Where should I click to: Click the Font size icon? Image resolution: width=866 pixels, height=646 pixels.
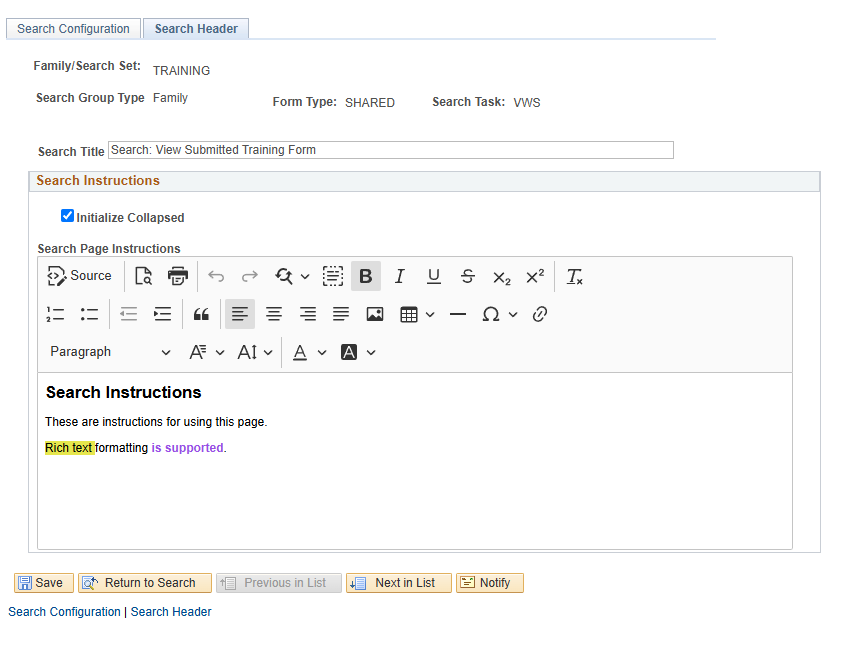pyautogui.click(x=247, y=352)
